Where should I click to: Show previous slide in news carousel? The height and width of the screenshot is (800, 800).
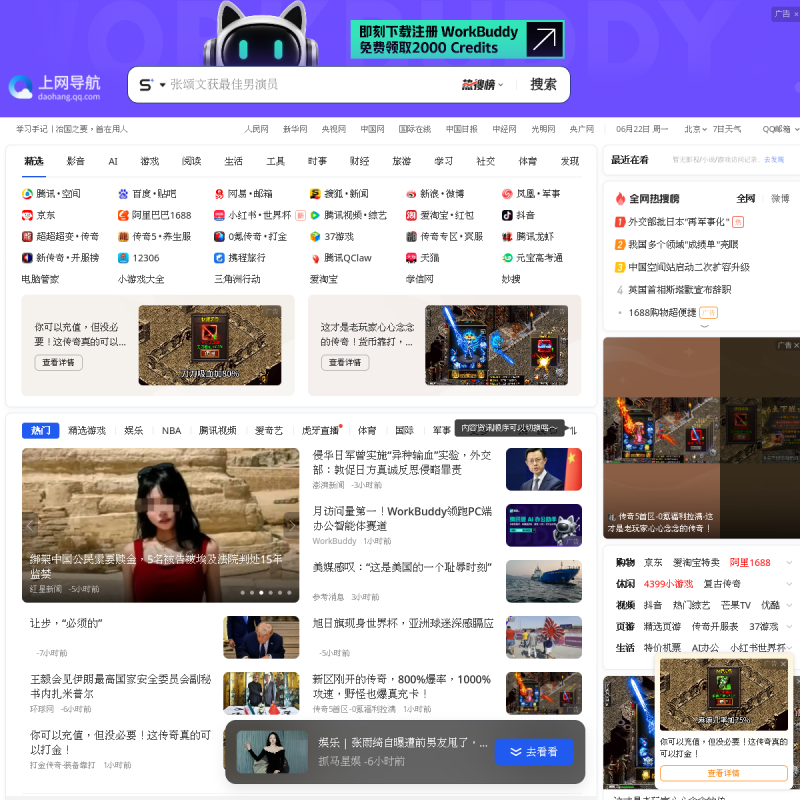(x=30, y=525)
